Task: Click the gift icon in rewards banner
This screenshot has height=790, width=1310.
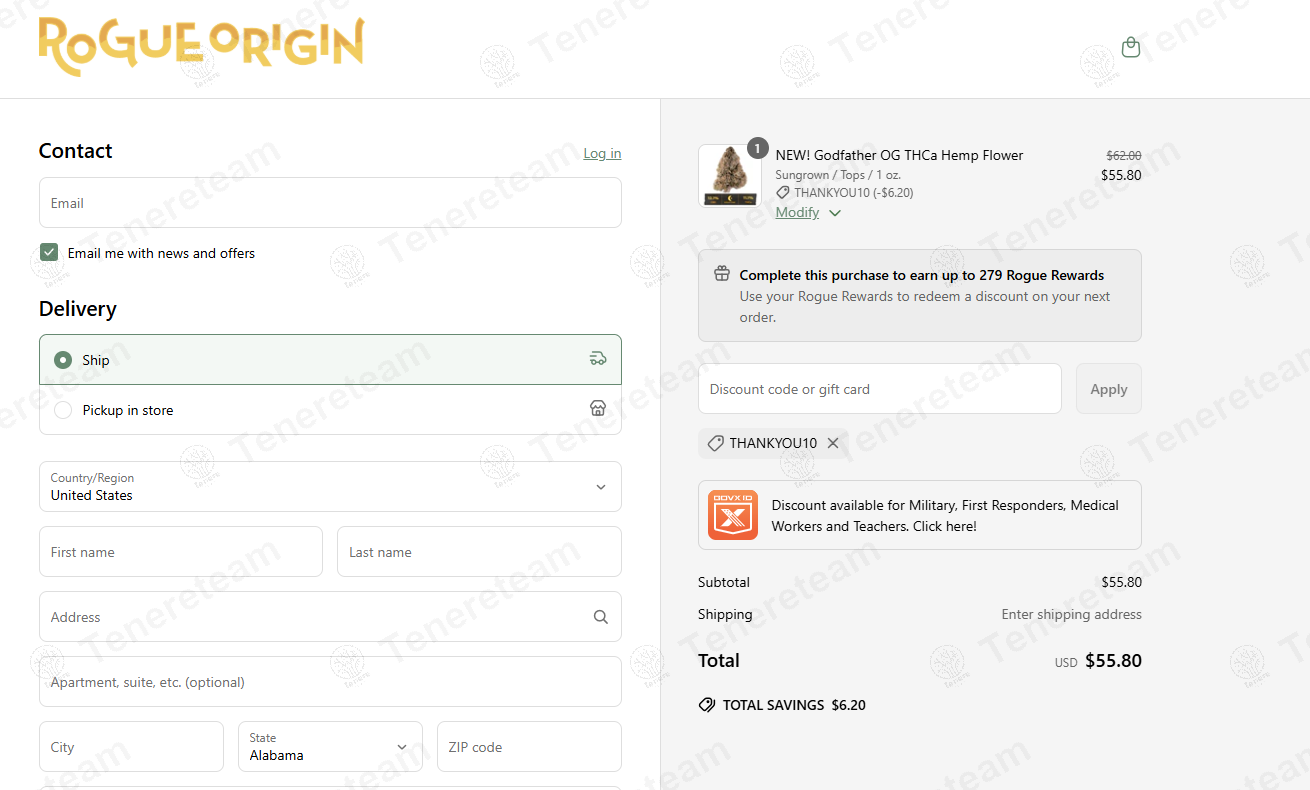Action: (721, 274)
